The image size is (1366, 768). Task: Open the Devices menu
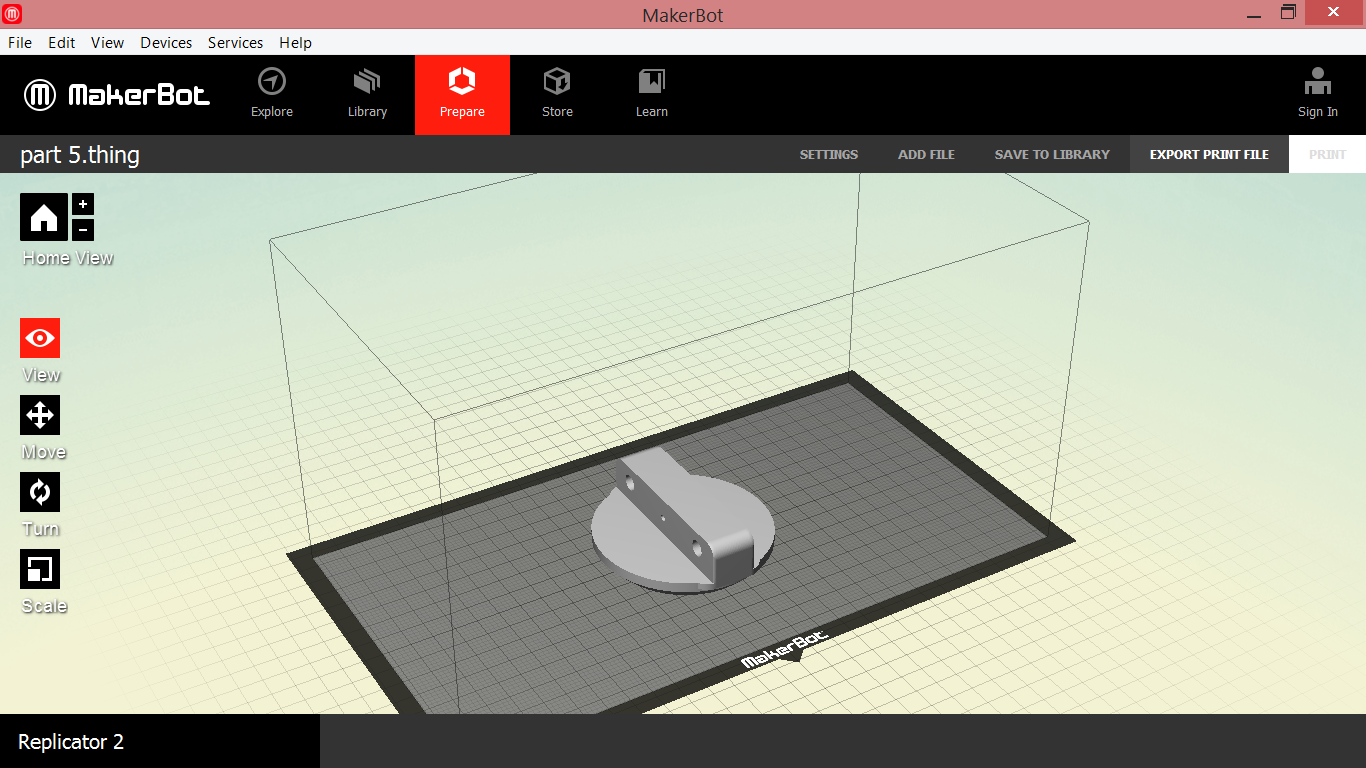tap(166, 43)
